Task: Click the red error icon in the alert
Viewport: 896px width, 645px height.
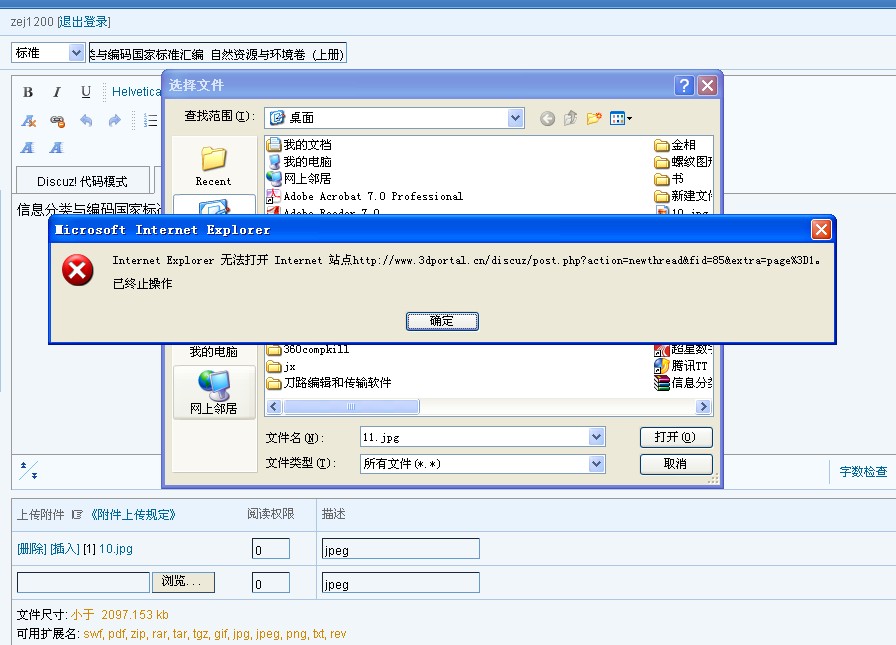Action: pos(78,270)
